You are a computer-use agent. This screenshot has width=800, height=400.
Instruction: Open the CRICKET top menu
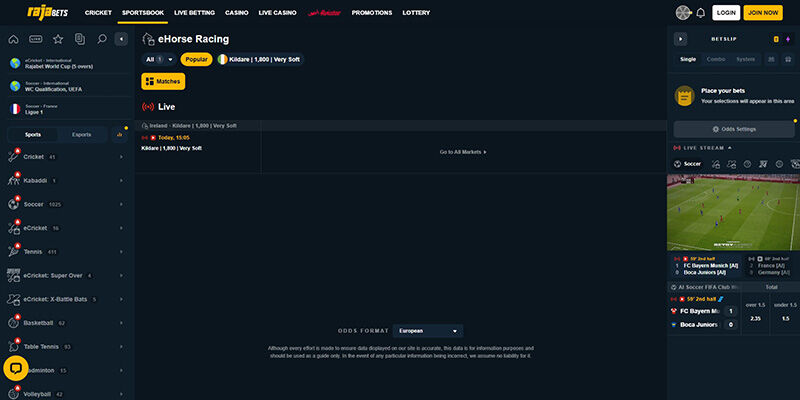click(x=98, y=13)
